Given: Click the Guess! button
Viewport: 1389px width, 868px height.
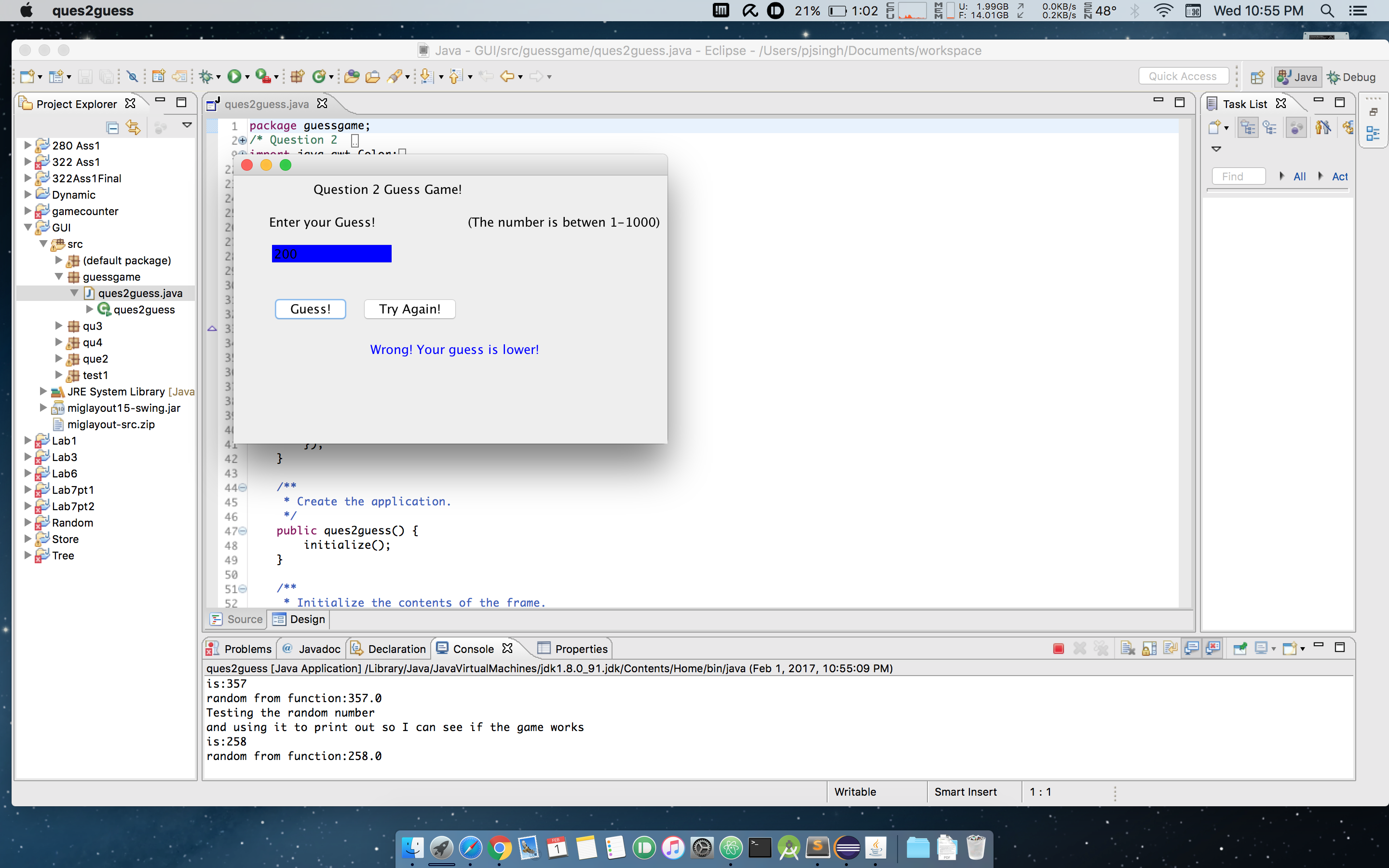Looking at the screenshot, I should [x=311, y=309].
